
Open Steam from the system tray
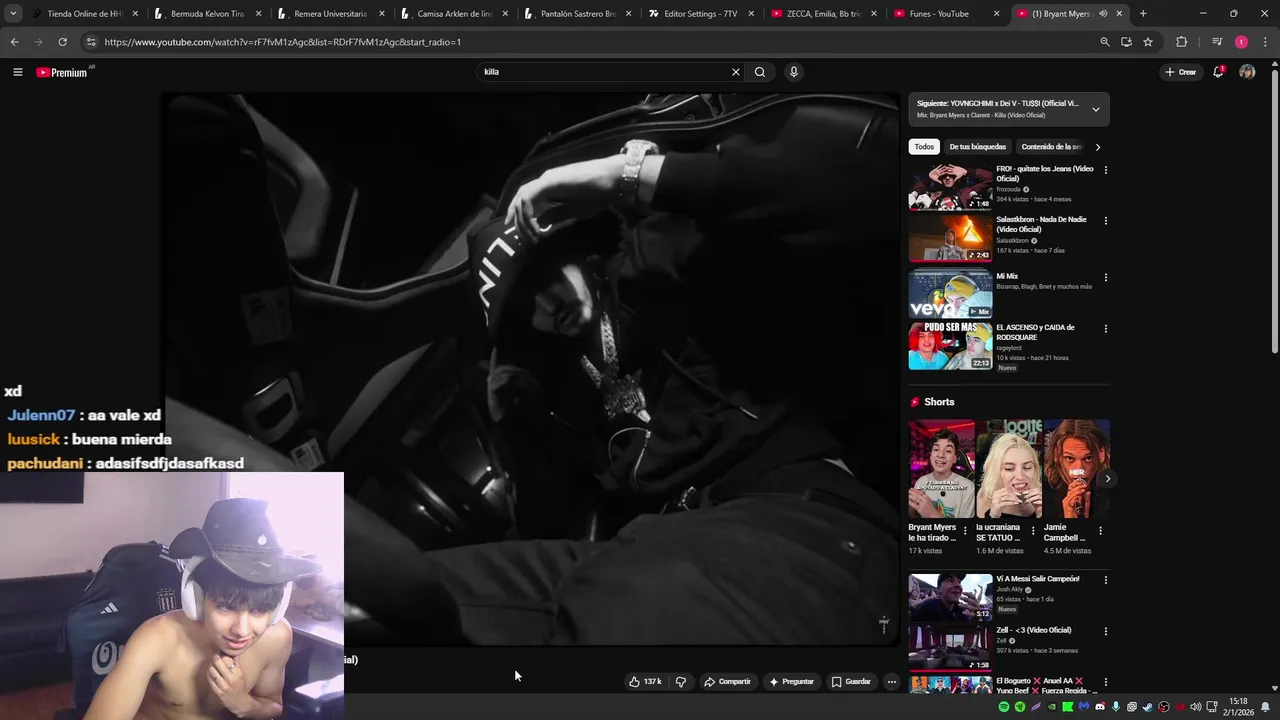click(x=1148, y=707)
